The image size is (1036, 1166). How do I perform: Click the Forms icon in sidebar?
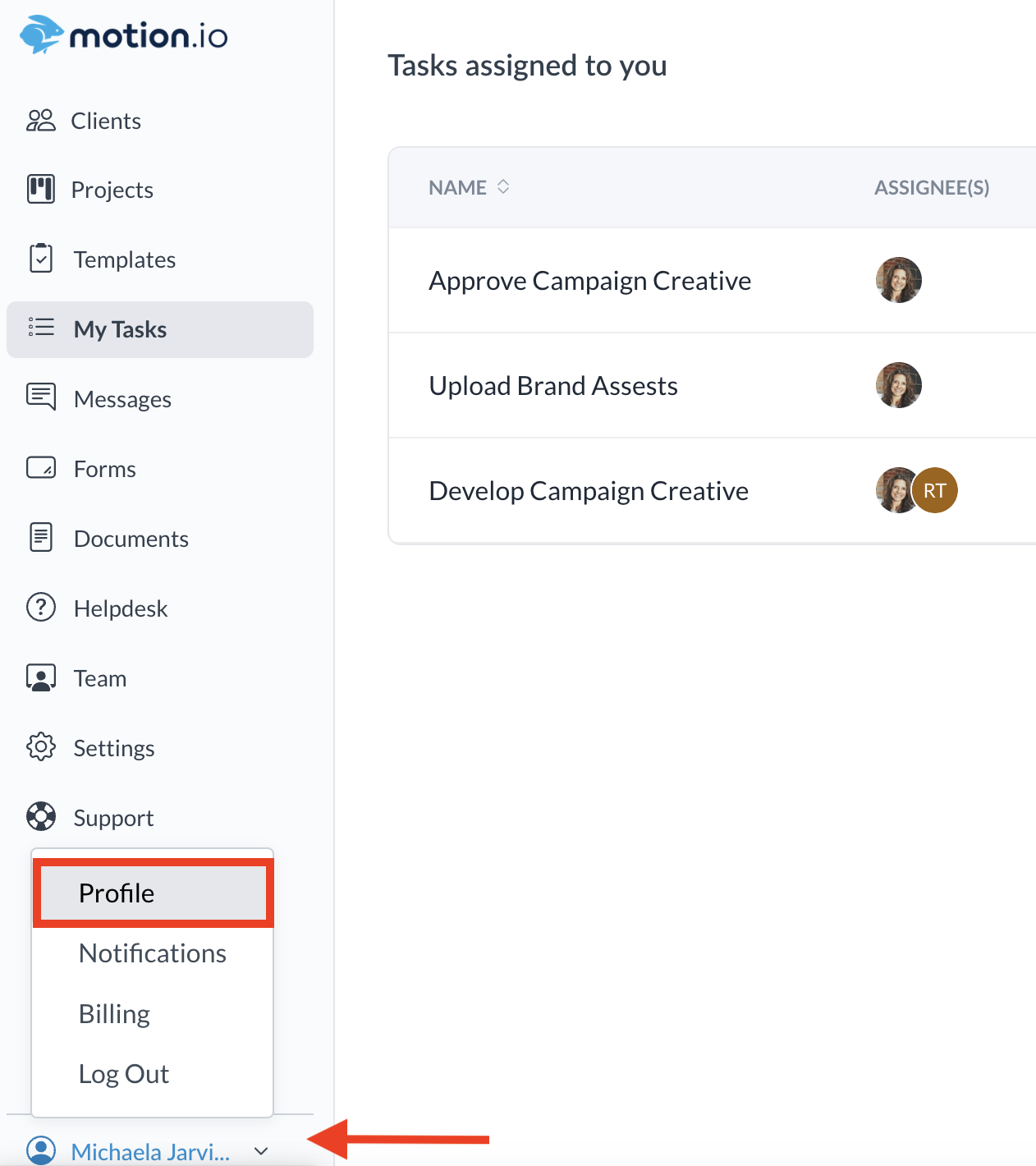40,468
